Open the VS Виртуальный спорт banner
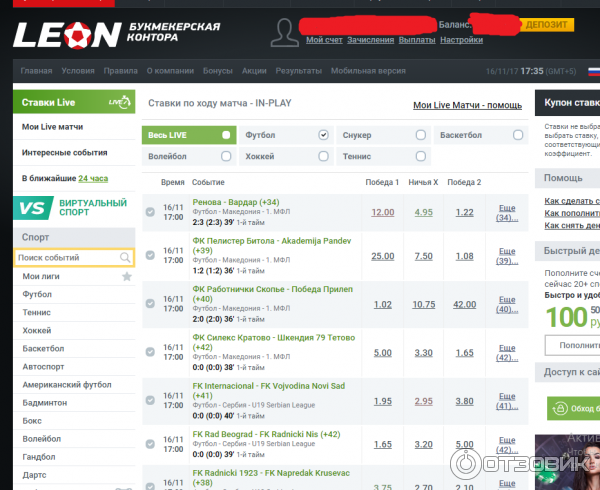 click(x=76, y=208)
